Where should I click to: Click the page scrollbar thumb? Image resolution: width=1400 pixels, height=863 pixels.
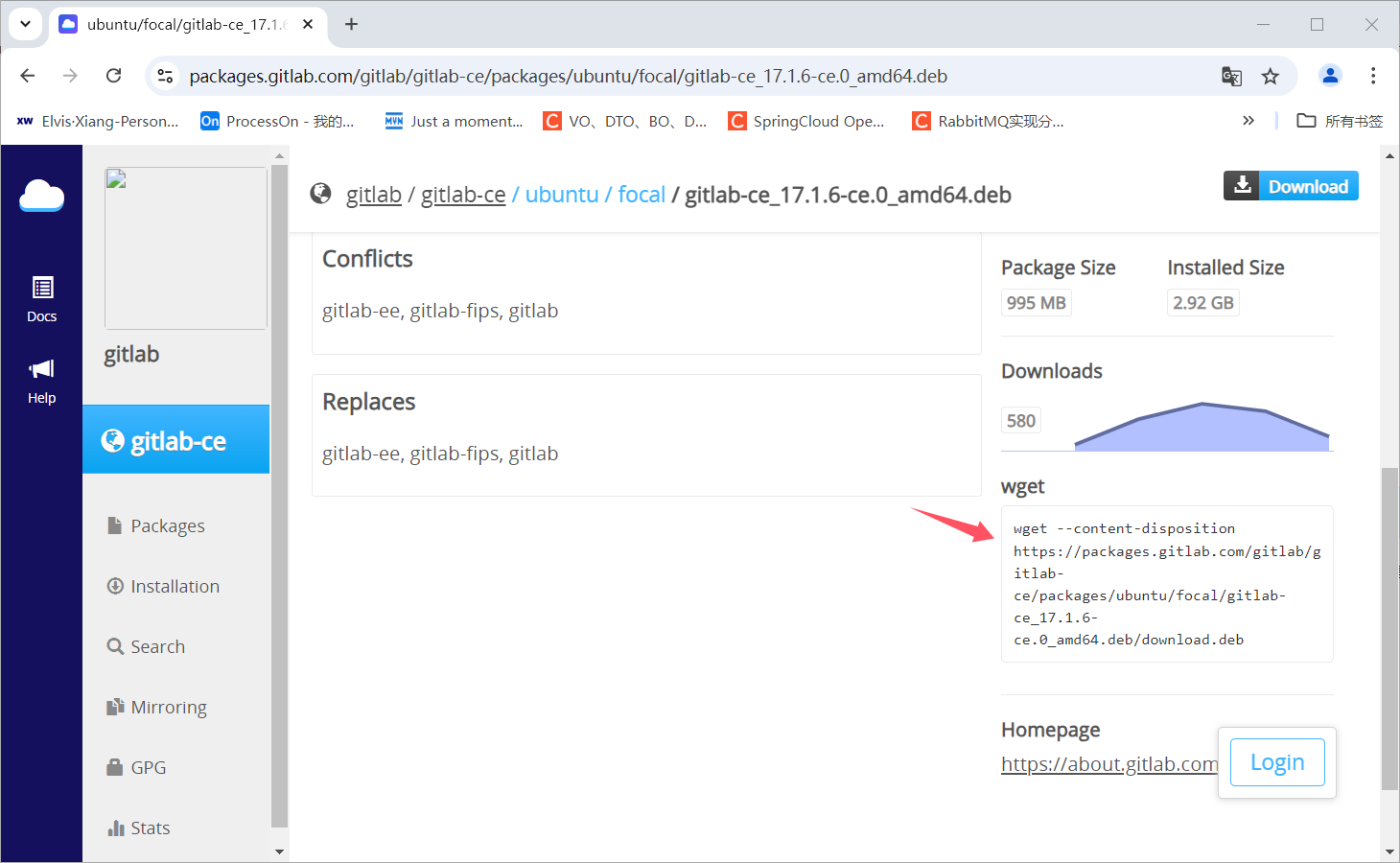pyautogui.click(x=1389, y=629)
